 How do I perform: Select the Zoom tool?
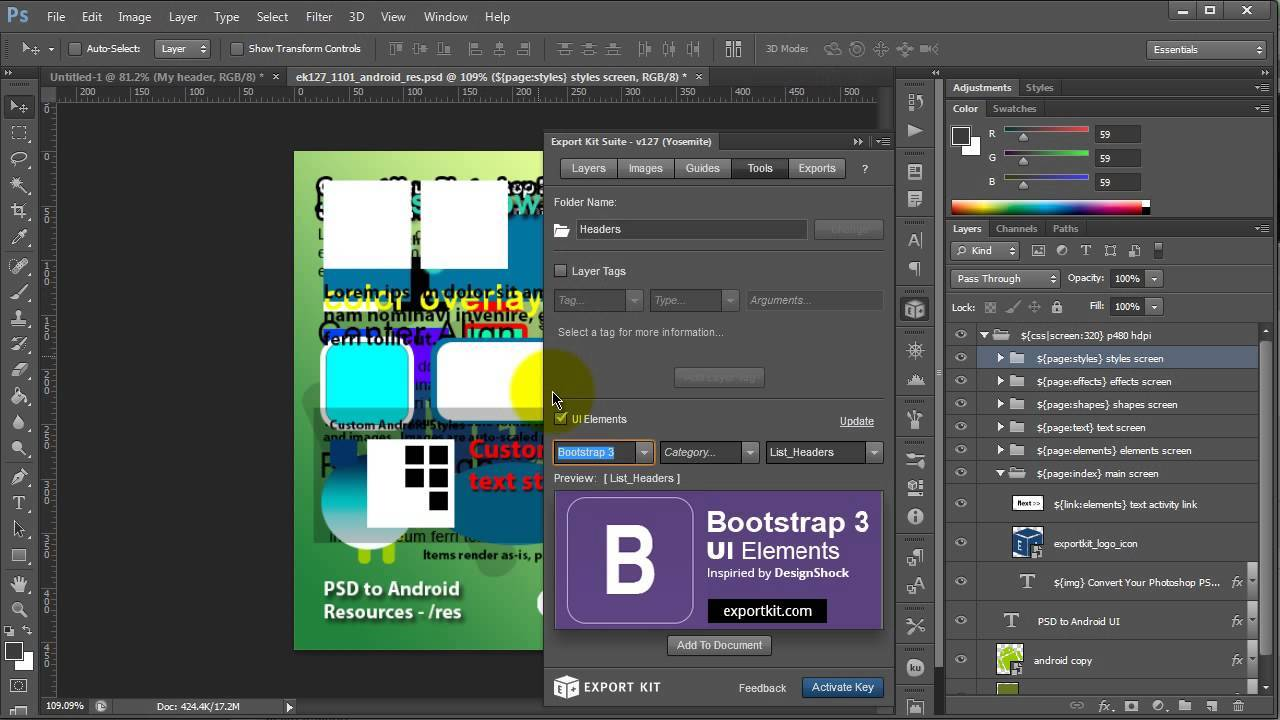(19, 610)
